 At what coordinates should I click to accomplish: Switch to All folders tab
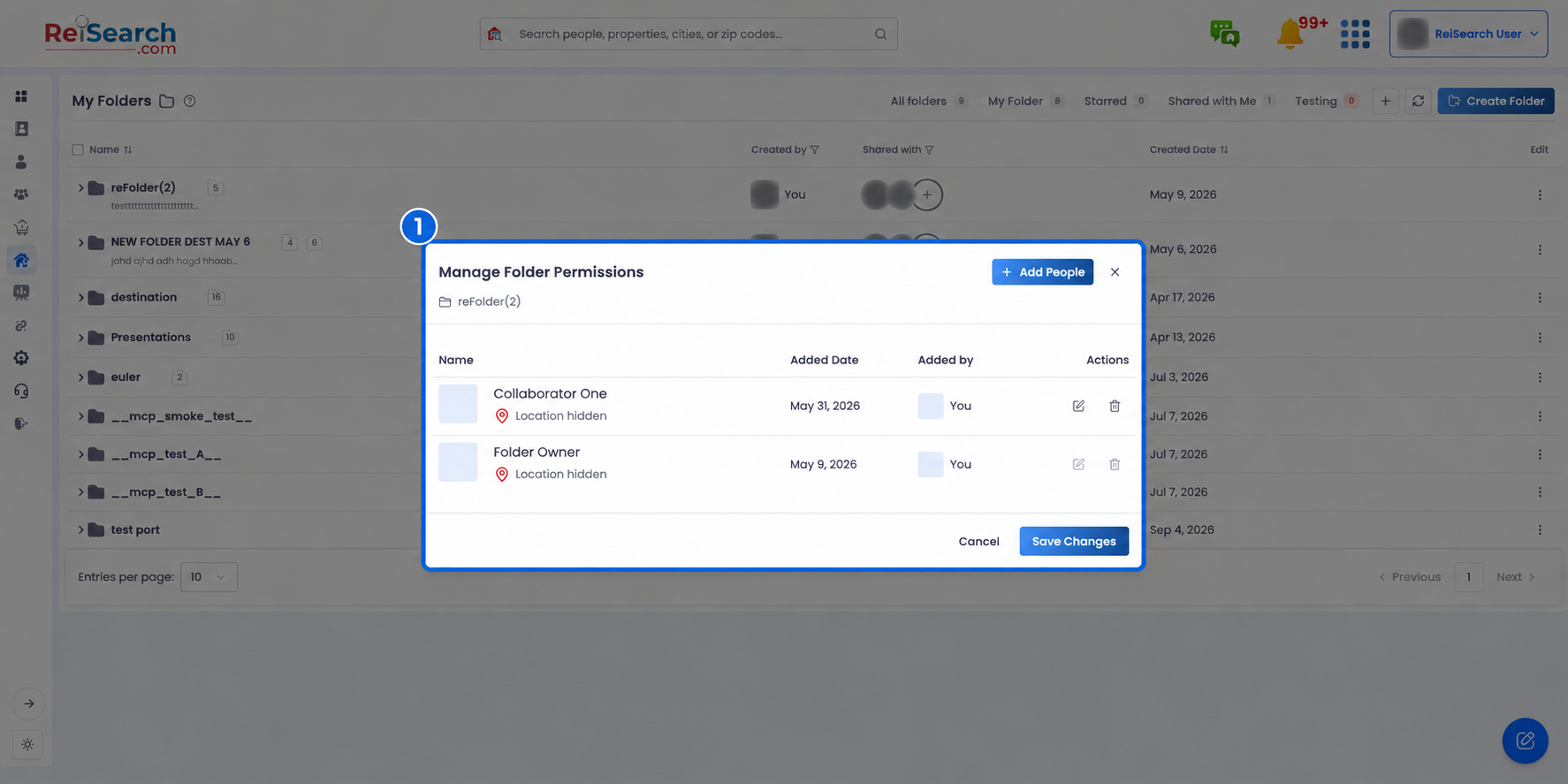[x=928, y=101]
